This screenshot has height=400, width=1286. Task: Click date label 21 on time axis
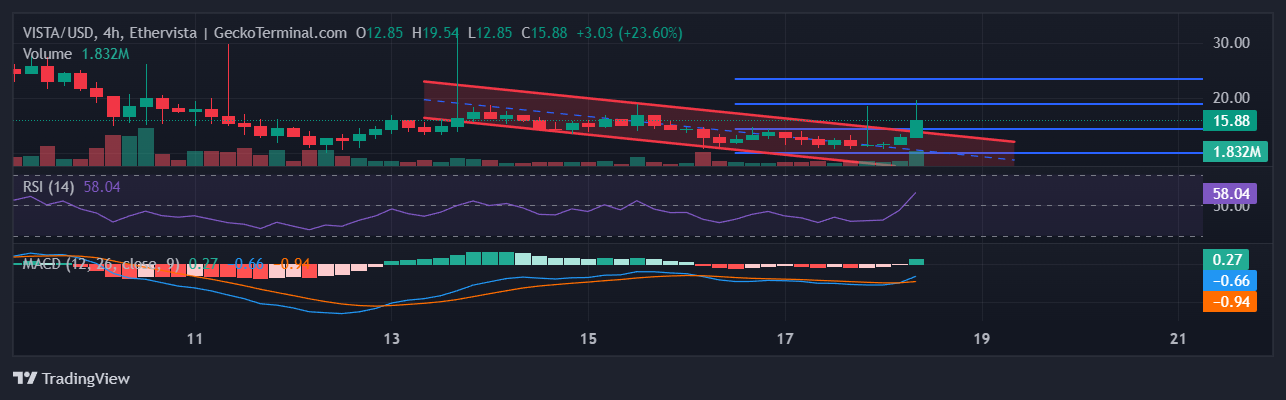tap(1178, 338)
